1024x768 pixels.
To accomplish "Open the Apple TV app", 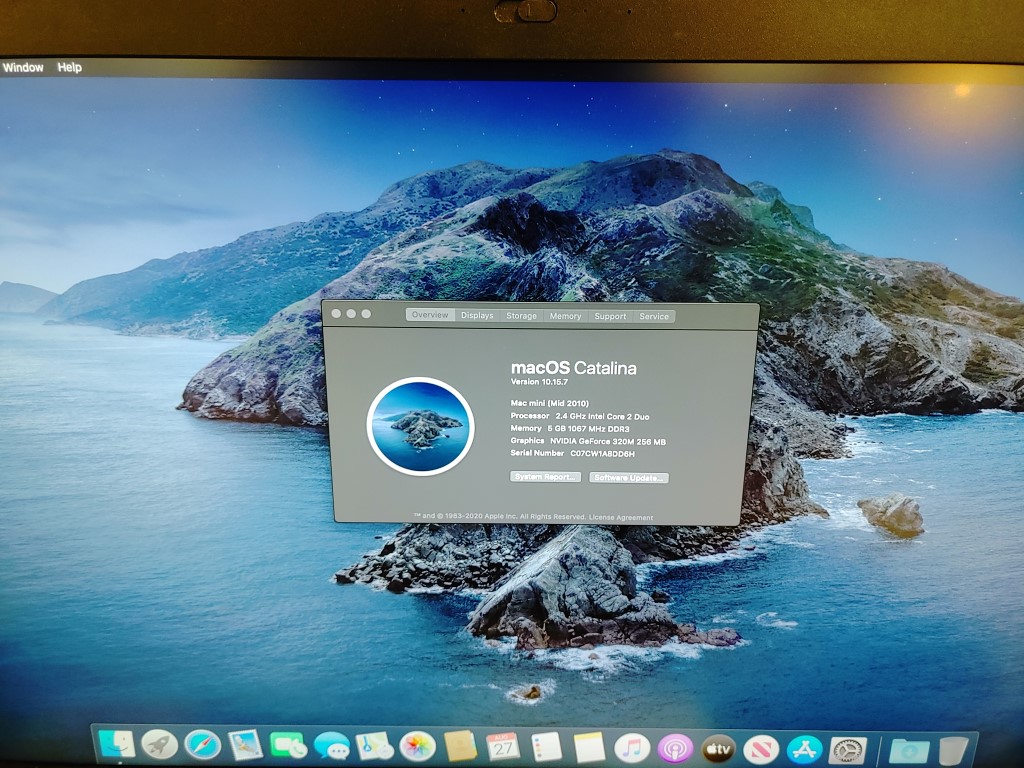I will (719, 748).
